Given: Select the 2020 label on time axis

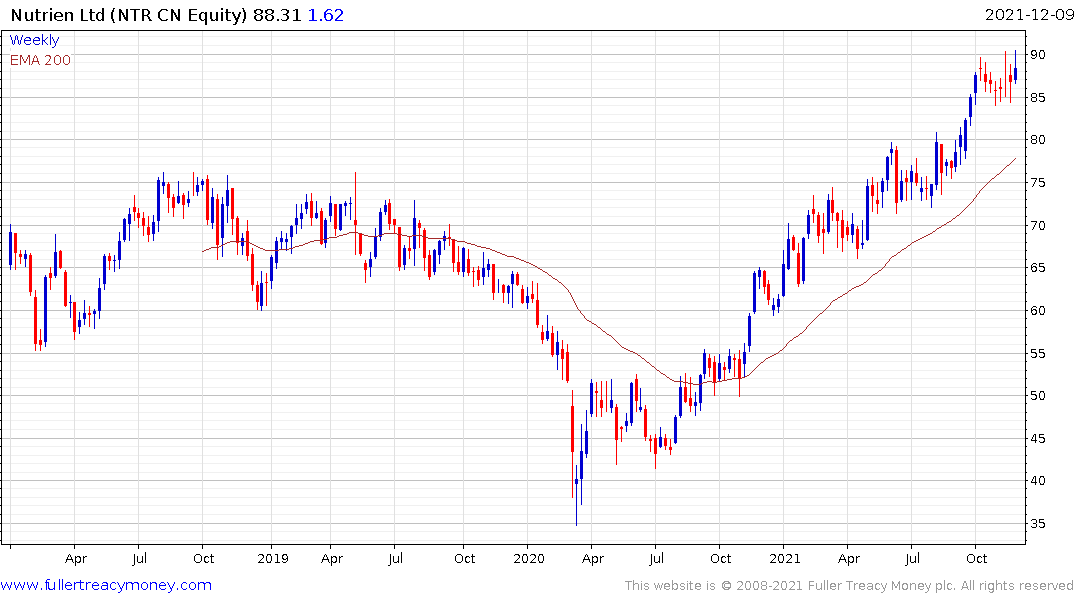Looking at the screenshot, I should [x=529, y=559].
